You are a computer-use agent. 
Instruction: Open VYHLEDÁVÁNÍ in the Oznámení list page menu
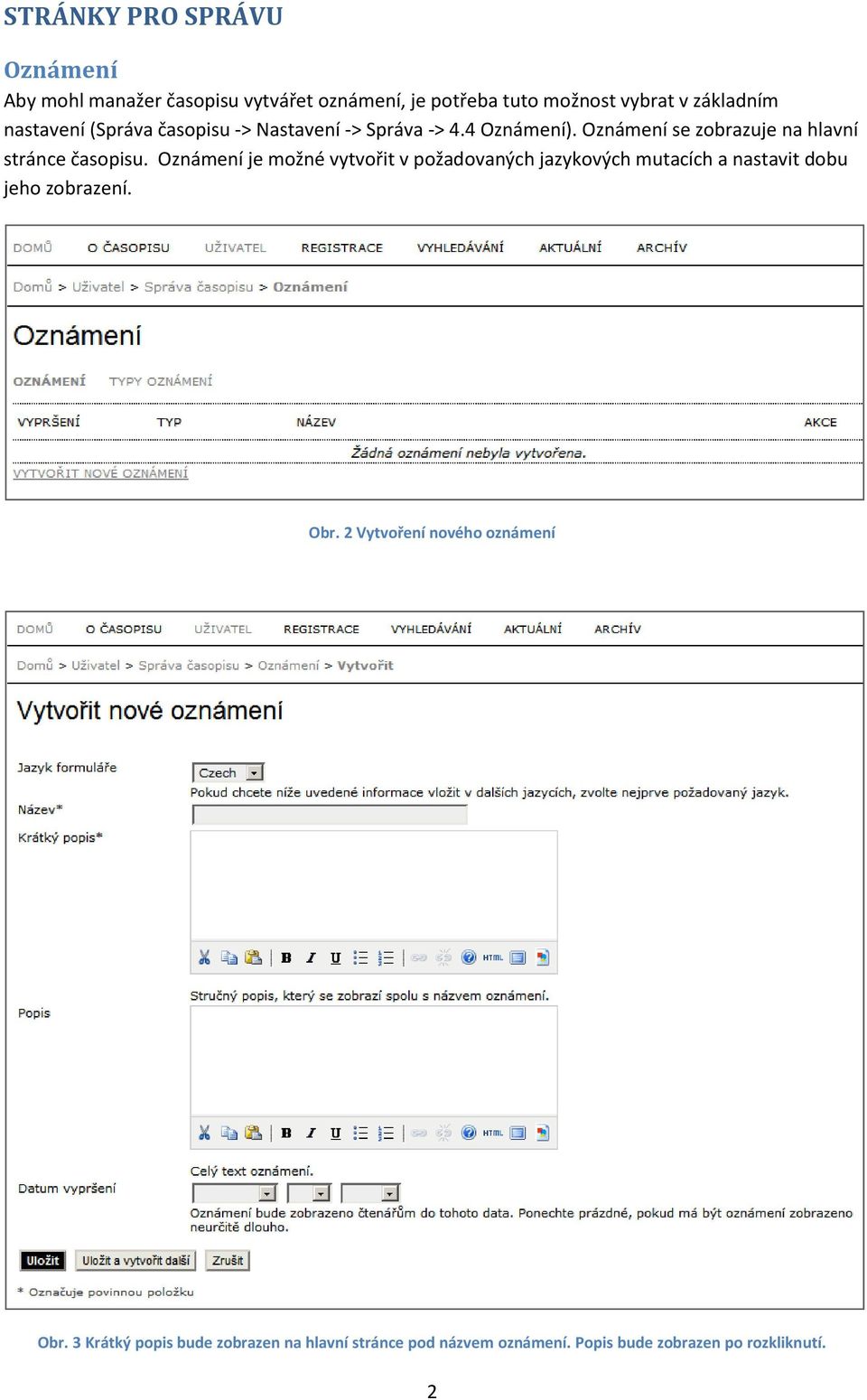461,247
